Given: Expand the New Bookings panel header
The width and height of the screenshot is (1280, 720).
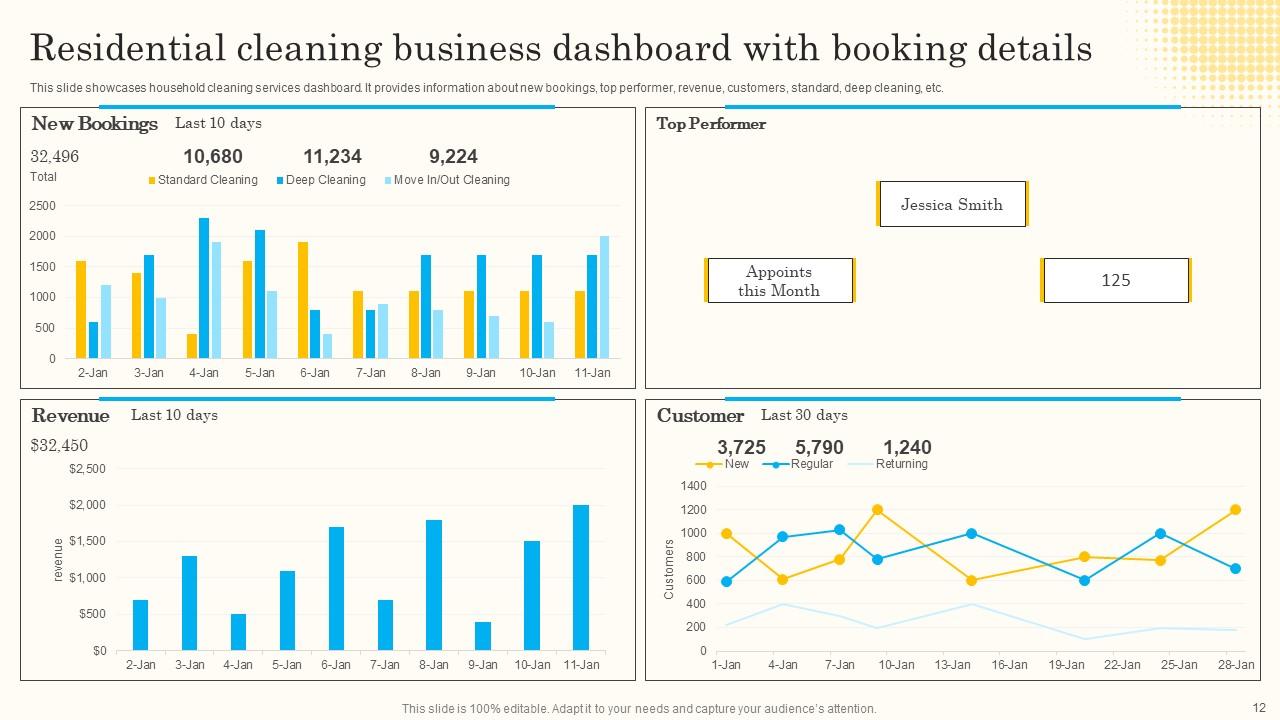Looking at the screenshot, I should tap(95, 124).
